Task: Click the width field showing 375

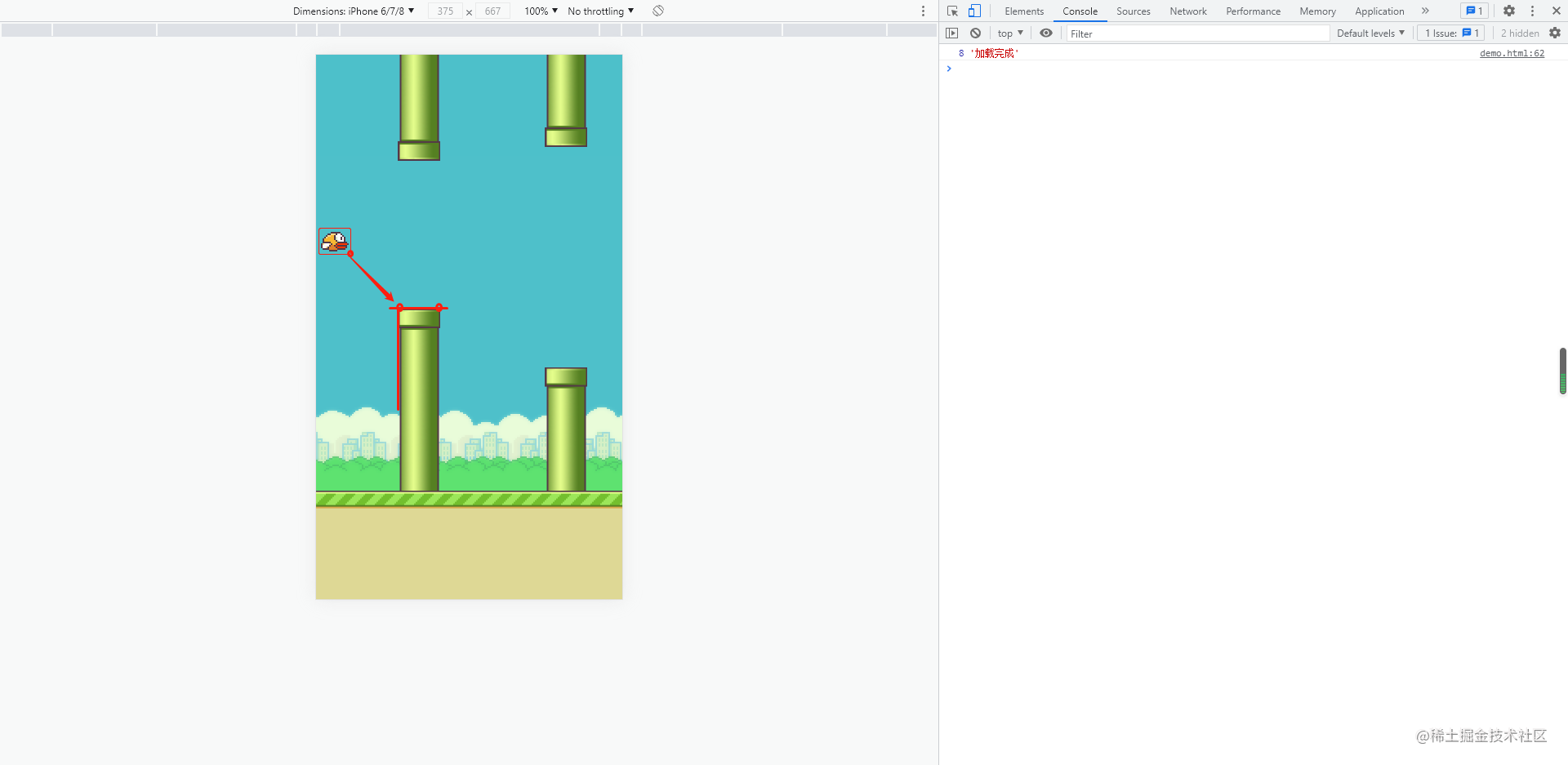Action: pos(445,11)
